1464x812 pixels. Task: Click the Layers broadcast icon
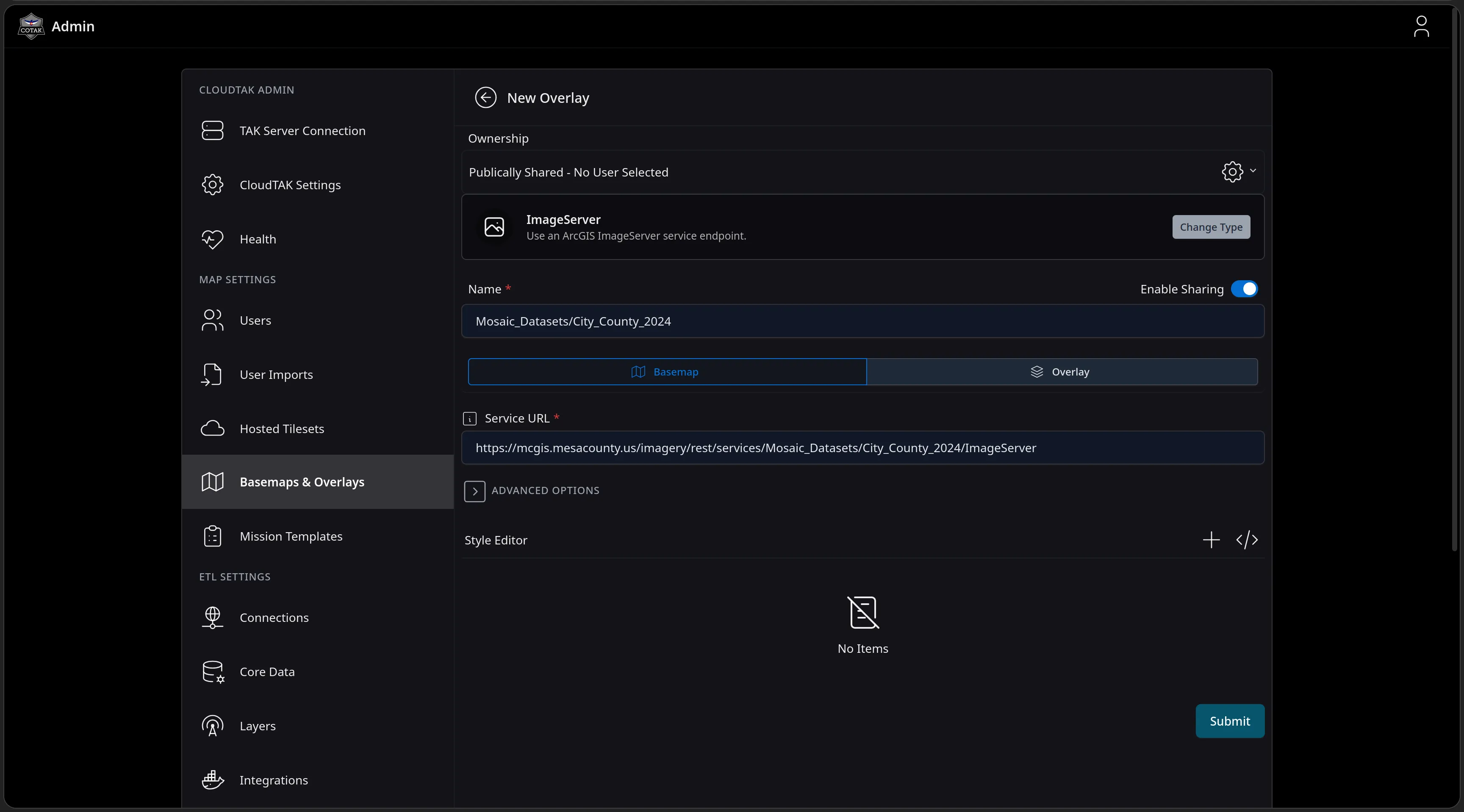pyautogui.click(x=213, y=726)
